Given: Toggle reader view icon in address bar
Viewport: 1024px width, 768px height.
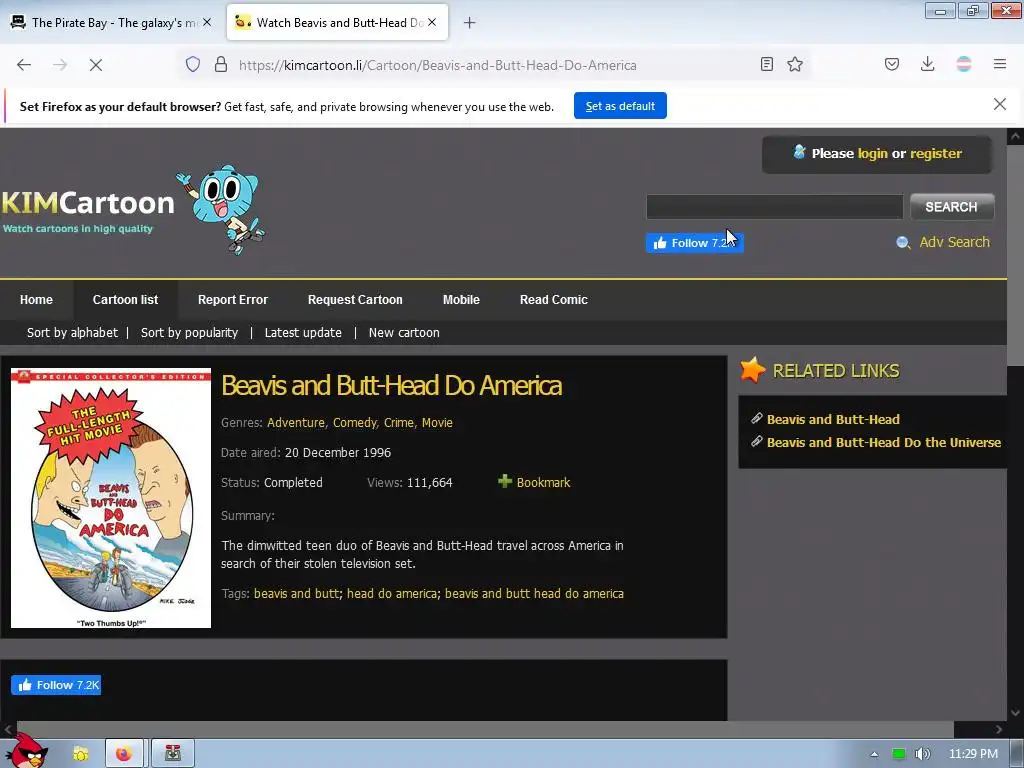Looking at the screenshot, I should tap(767, 64).
